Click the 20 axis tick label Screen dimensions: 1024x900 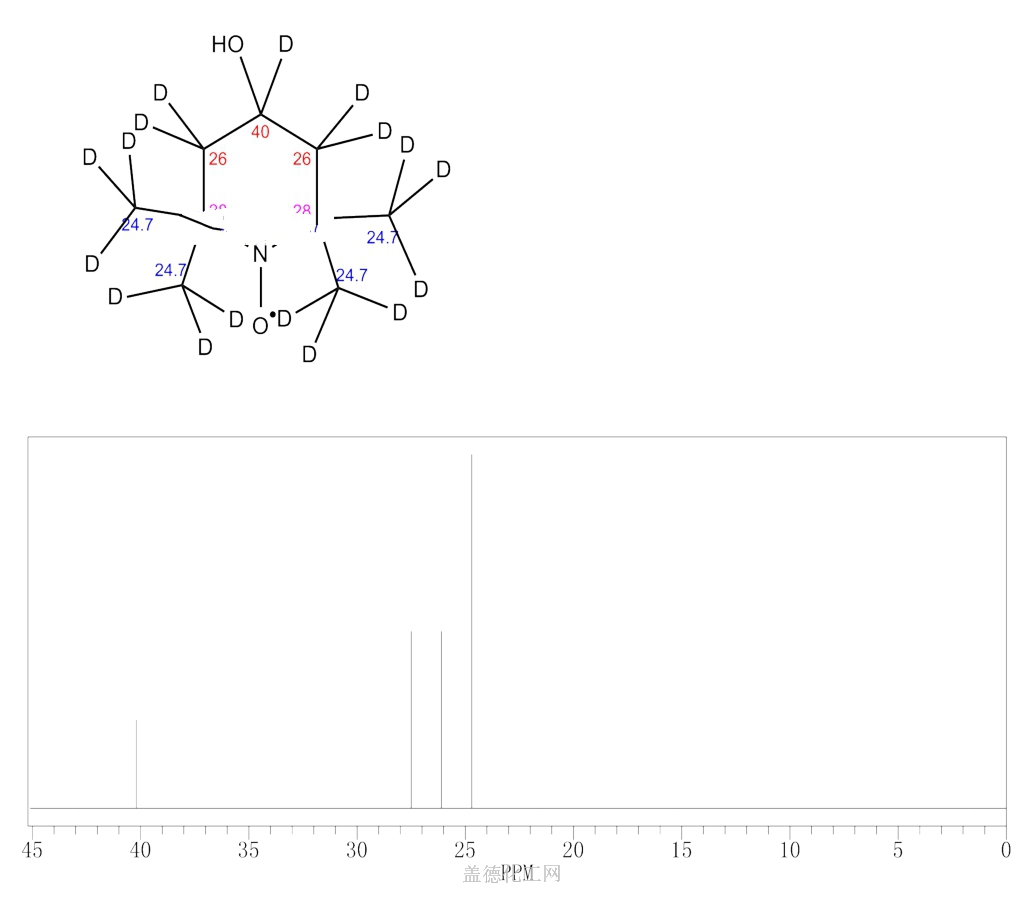[x=573, y=850]
